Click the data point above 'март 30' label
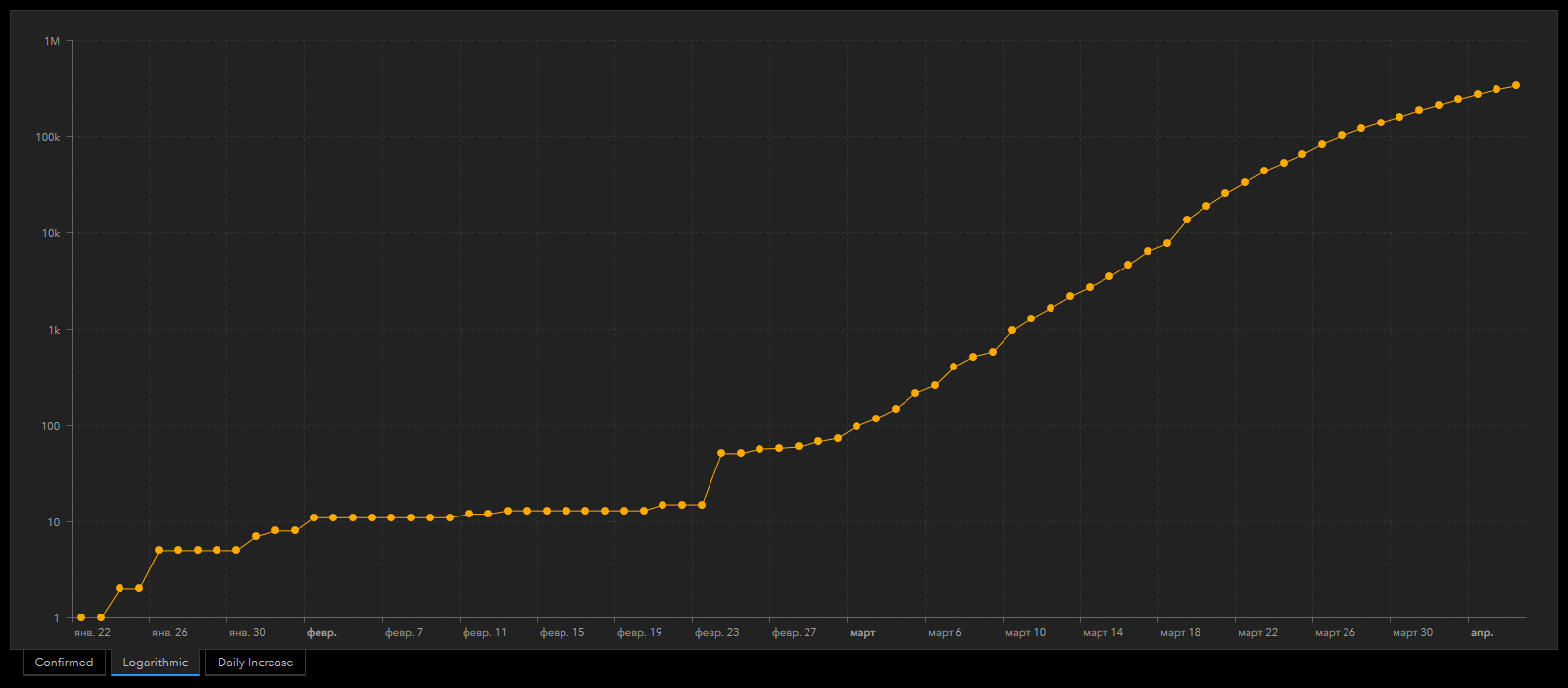The width and height of the screenshot is (1568, 688). pyautogui.click(x=1399, y=117)
